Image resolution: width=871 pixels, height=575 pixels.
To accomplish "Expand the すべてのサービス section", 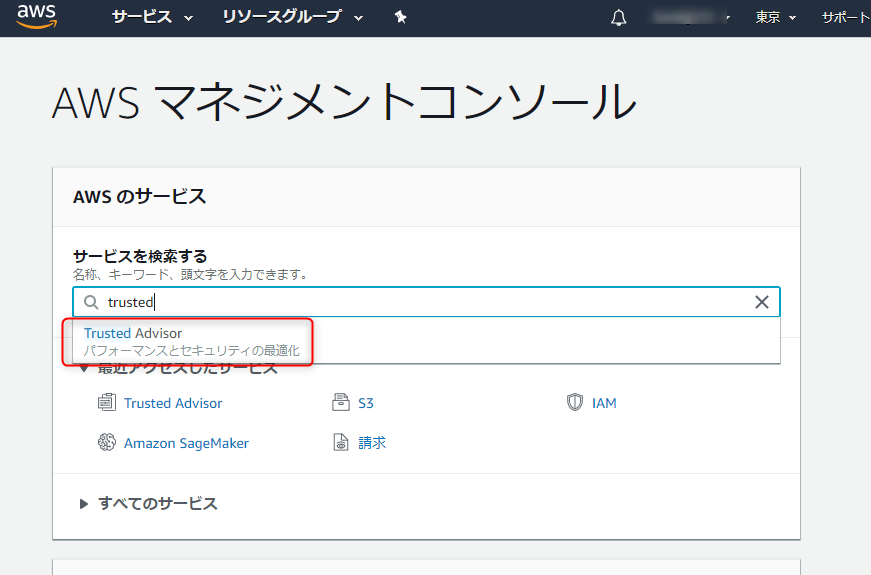I will 148,503.
